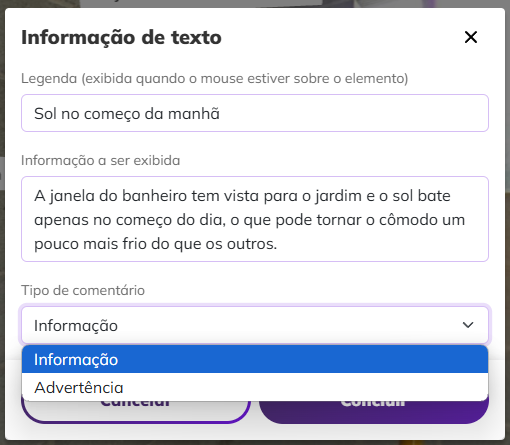Click inside the Informação a ser exibida textarea
The height and width of the screenshot is (445, 510).
pyautogui.click(x=255, y=219)
